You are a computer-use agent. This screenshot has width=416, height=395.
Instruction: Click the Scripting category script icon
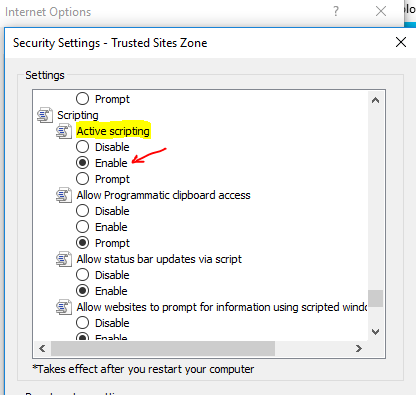coord(45,115)
